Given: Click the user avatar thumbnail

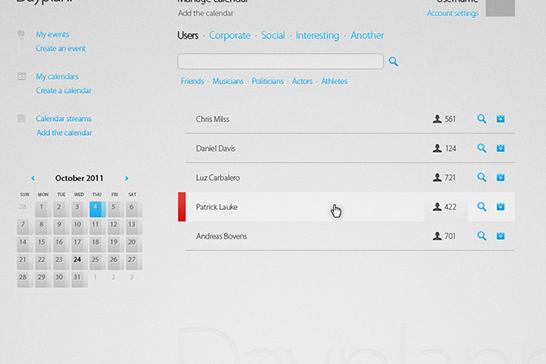Looking at the screenshot, I should point(500,8).
